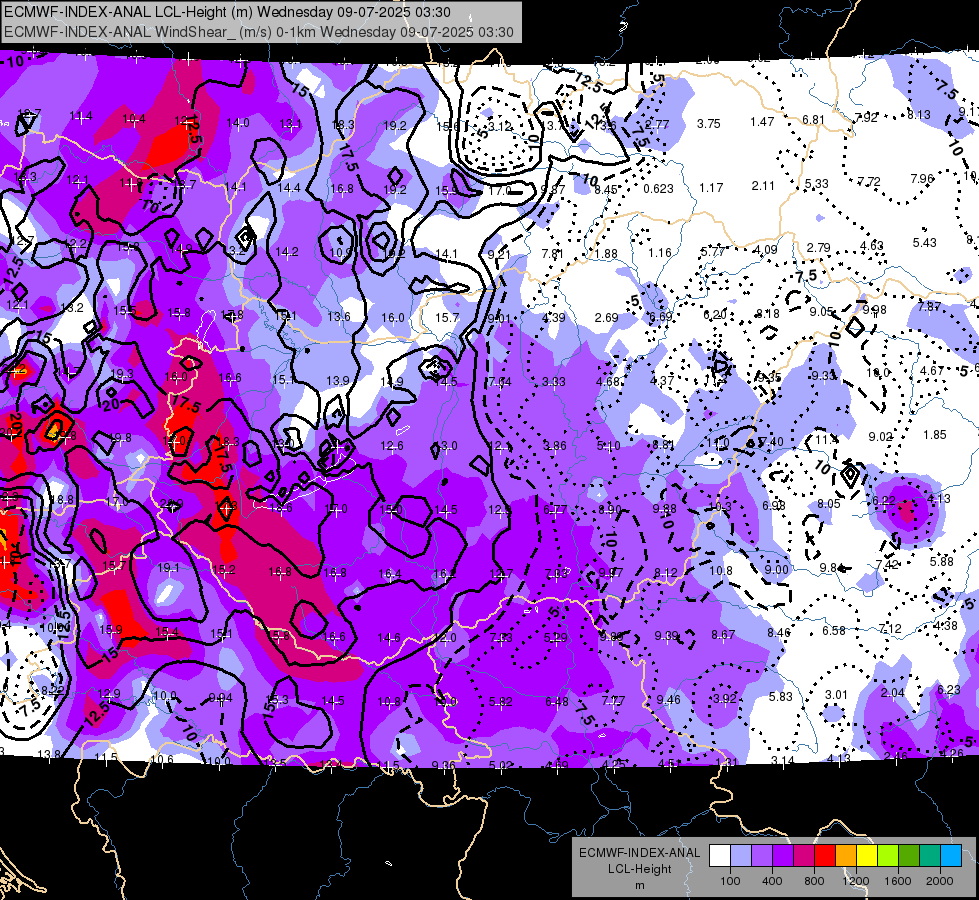Click the white legend color swatch
979x900 pixels.
click(720, 856)
